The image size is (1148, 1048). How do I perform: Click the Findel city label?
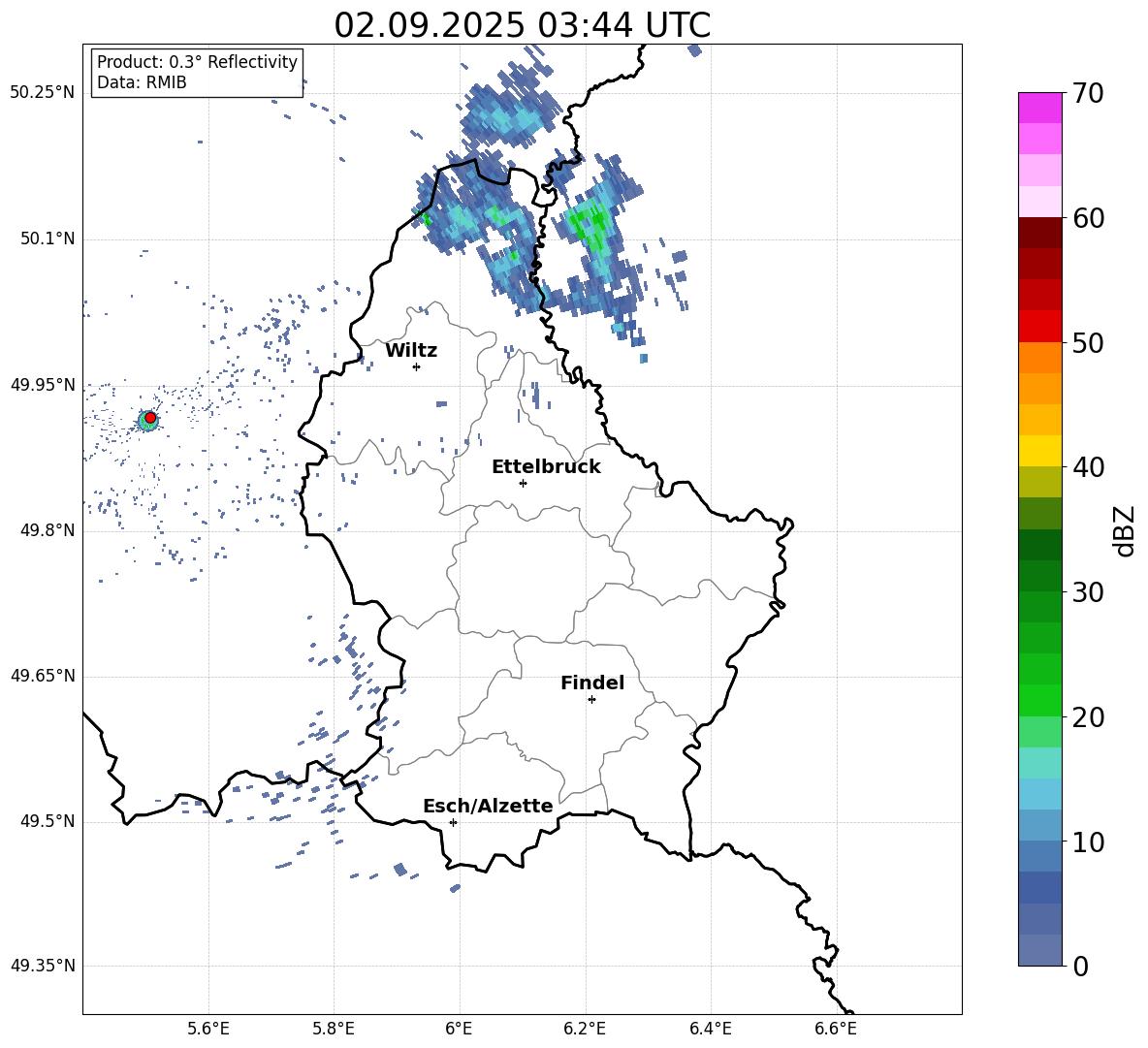(x=592, y=683)
